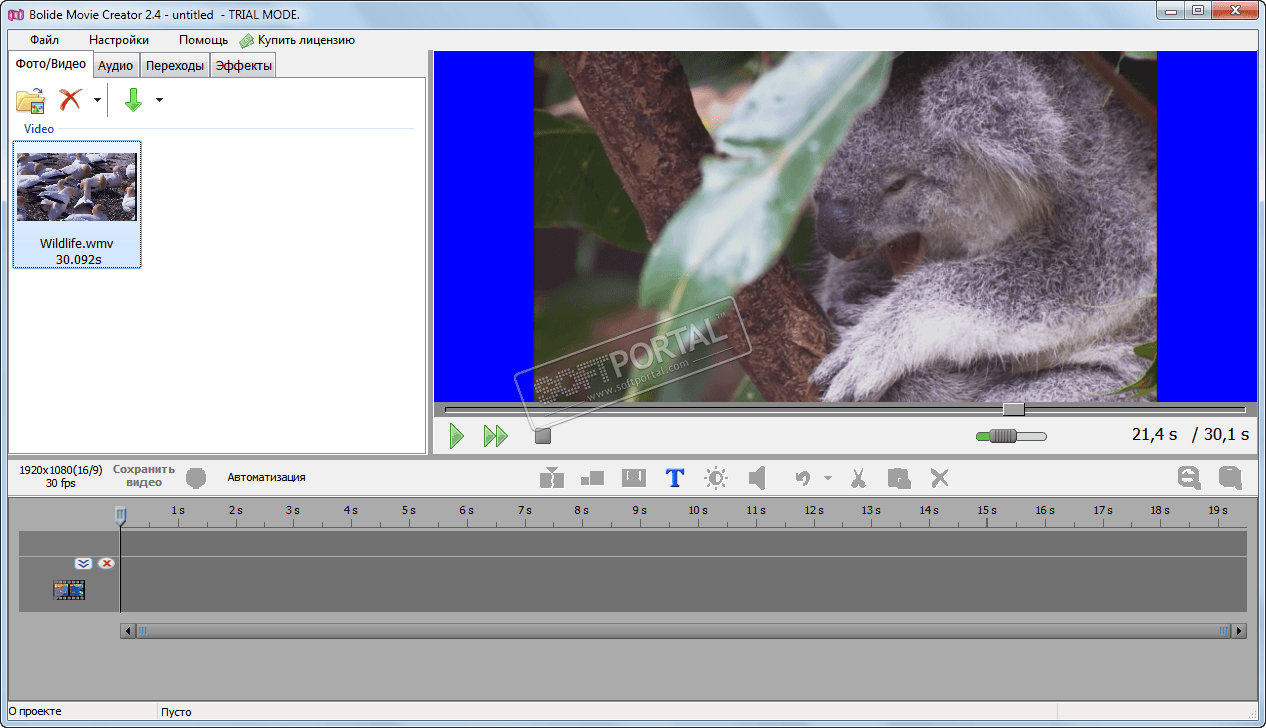Open dropdown arrow beside green arrow
The image size is (1266, 728).
159,100
